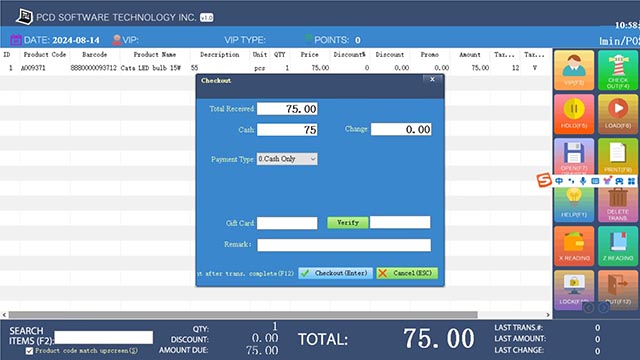Verify the gift card number
This screenshot has width=640, height=360.
point(348,222)
